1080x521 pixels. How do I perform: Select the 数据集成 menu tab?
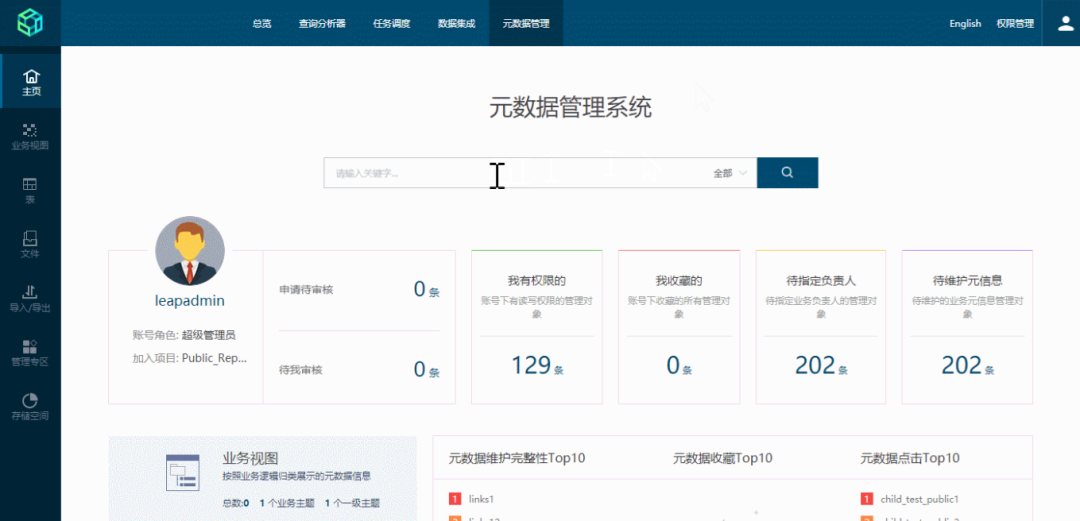pos(457,23)
